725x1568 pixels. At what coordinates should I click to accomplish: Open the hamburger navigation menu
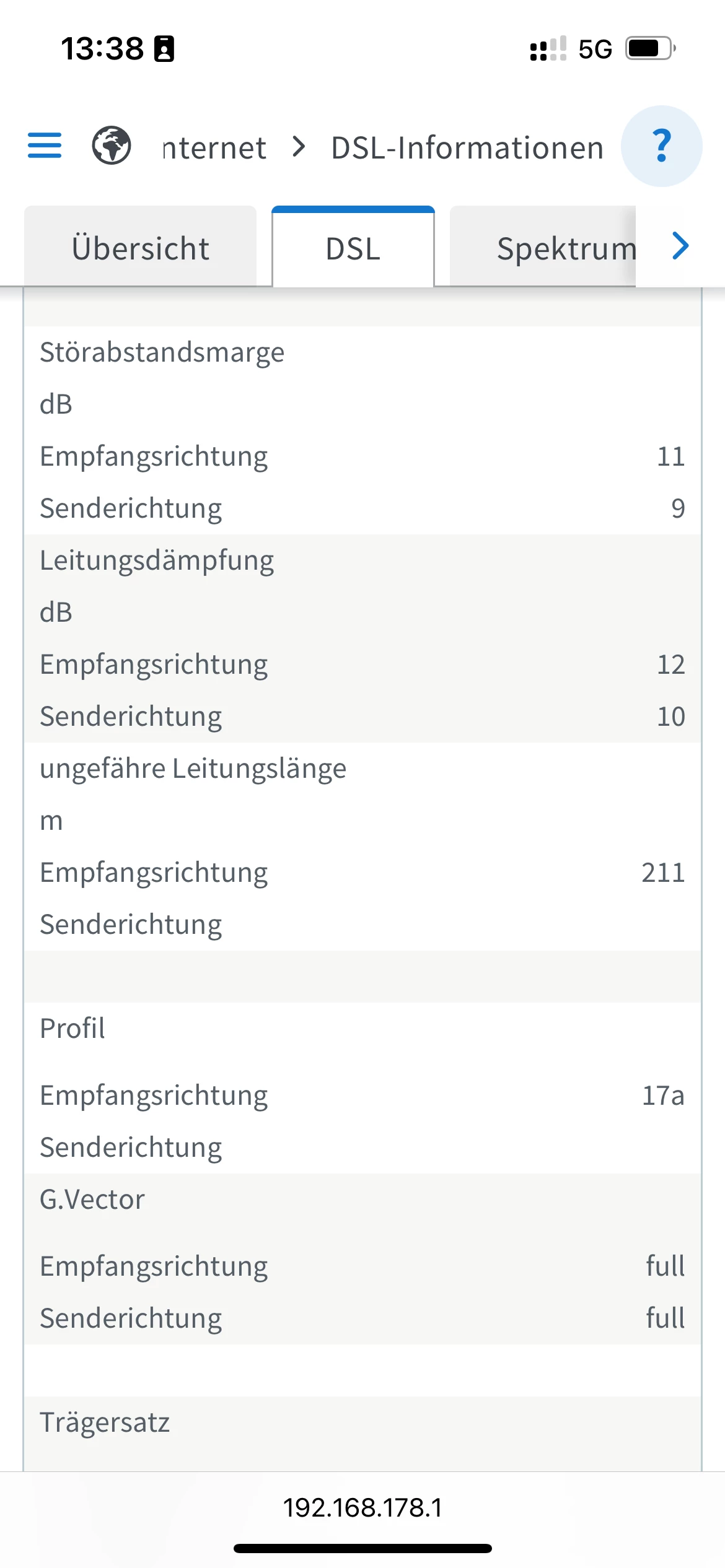click(x=45, y=146)
